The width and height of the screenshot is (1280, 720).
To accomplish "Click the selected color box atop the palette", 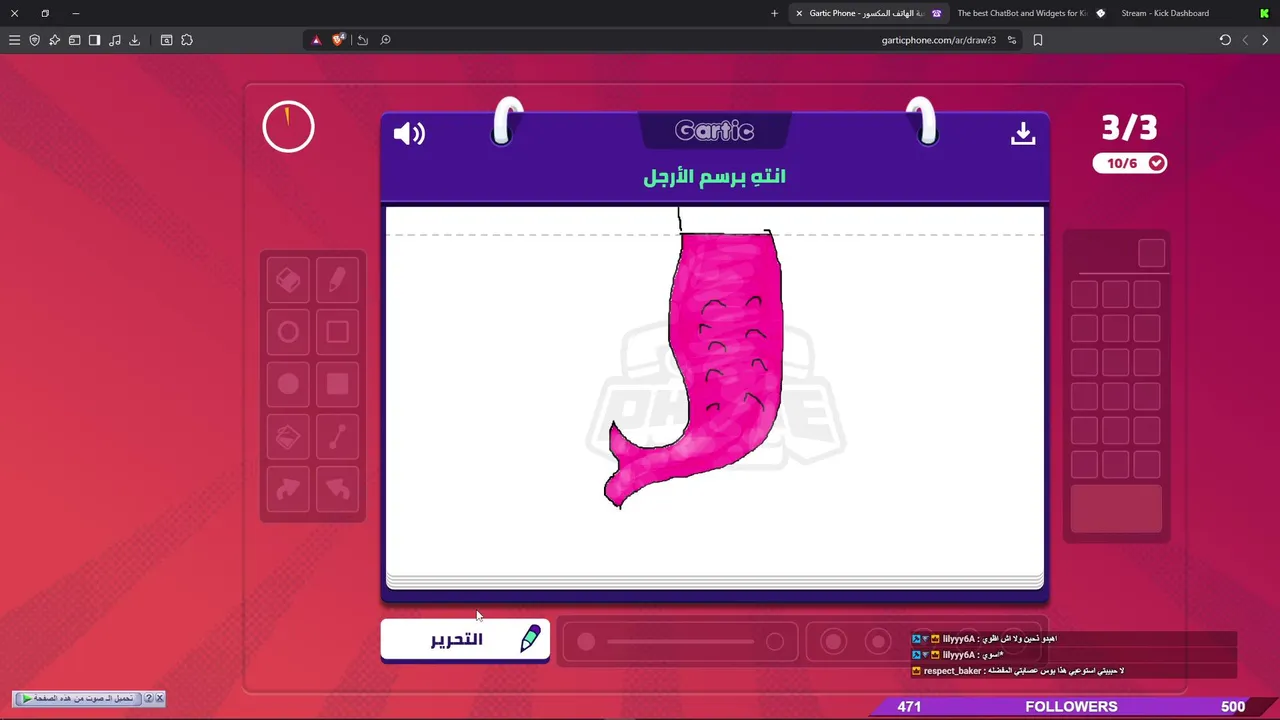I will 1151,253.
